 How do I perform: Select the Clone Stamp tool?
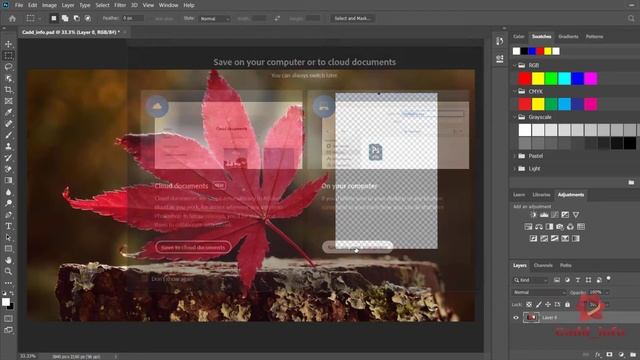click(8, 146)
